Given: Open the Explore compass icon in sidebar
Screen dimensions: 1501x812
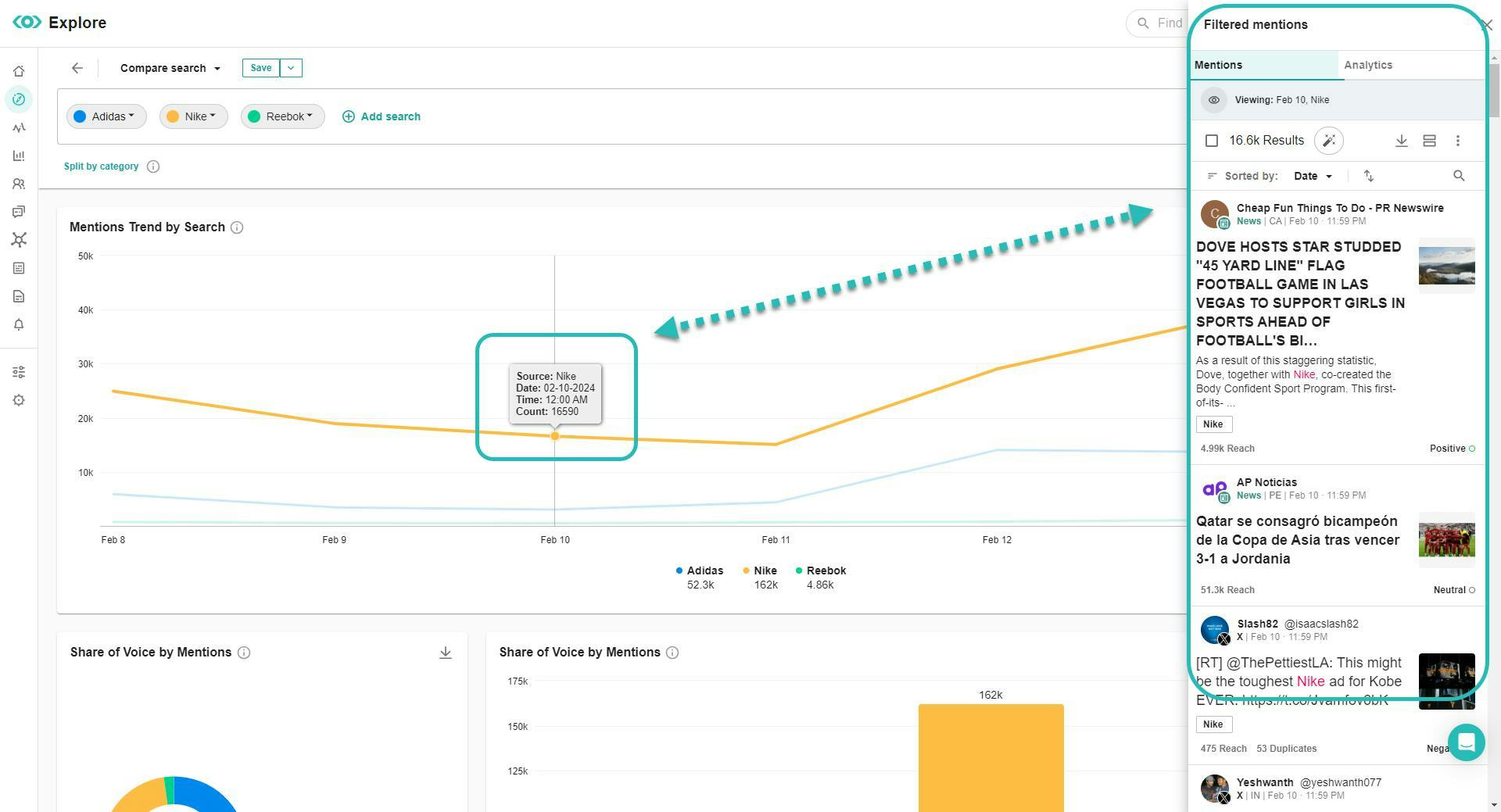Looking at the screenshot, I should point(19,99).
